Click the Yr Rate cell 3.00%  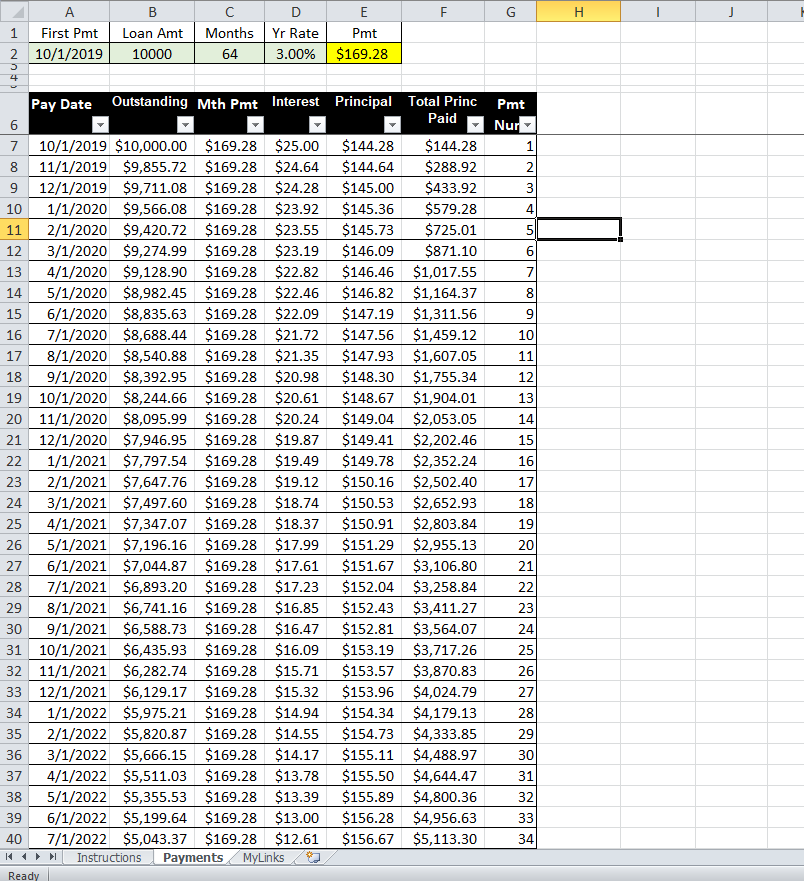(296, 54)
